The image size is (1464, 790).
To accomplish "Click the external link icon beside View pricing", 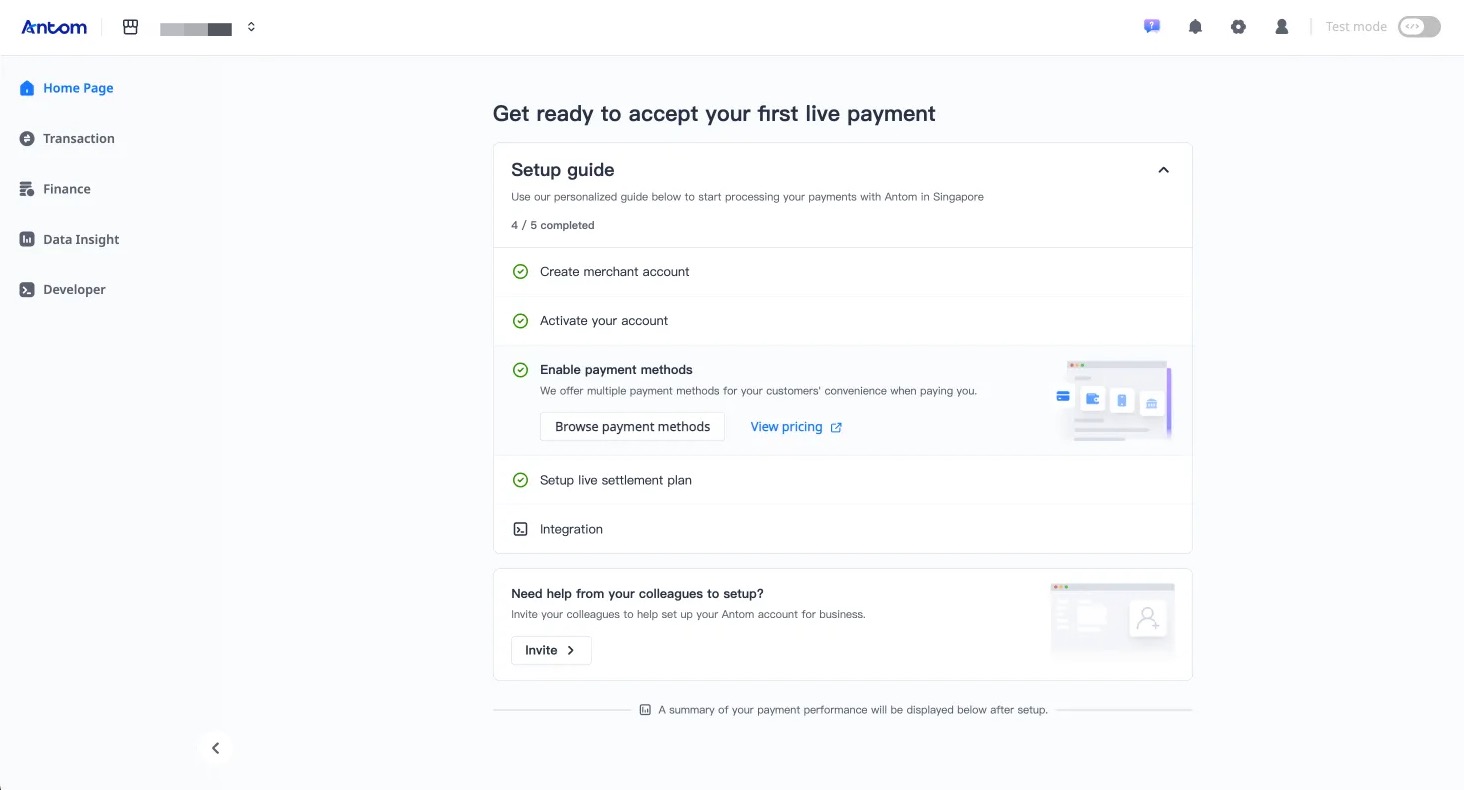I will point(836,427).
